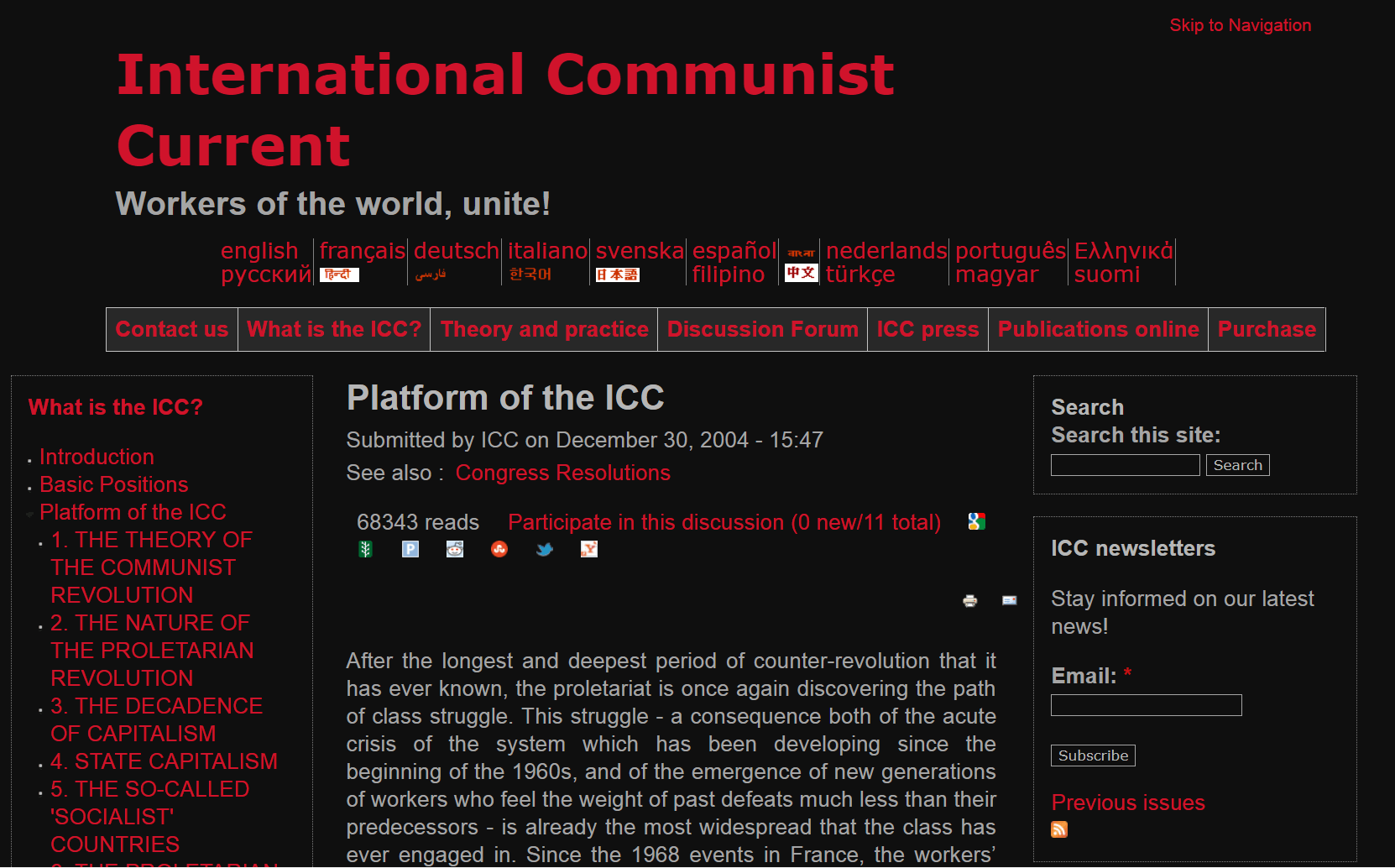View newsletter Previous issues

1127,803
